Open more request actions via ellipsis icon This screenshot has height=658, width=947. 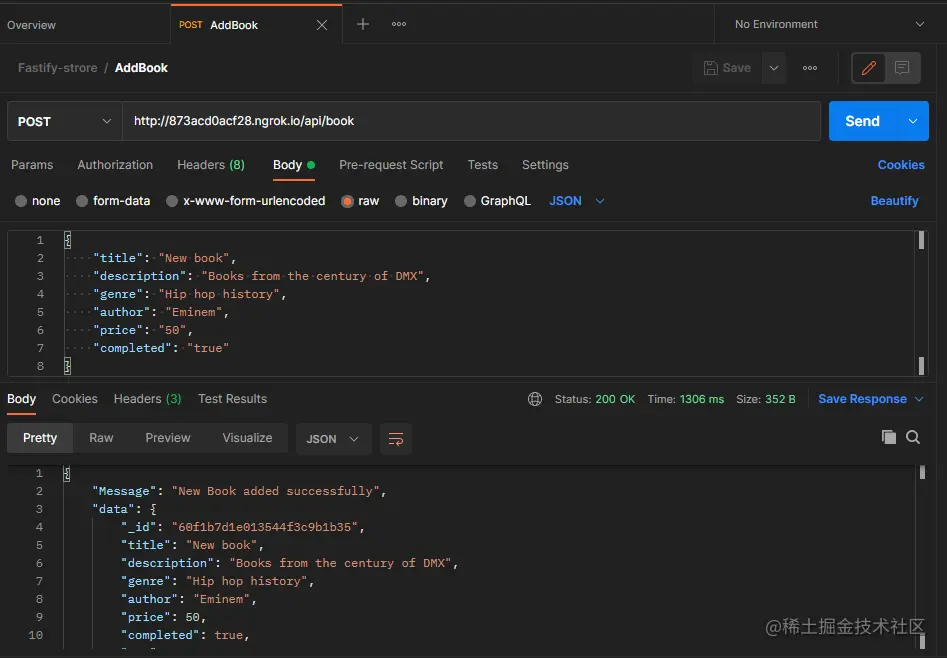[x=810, y=67]
